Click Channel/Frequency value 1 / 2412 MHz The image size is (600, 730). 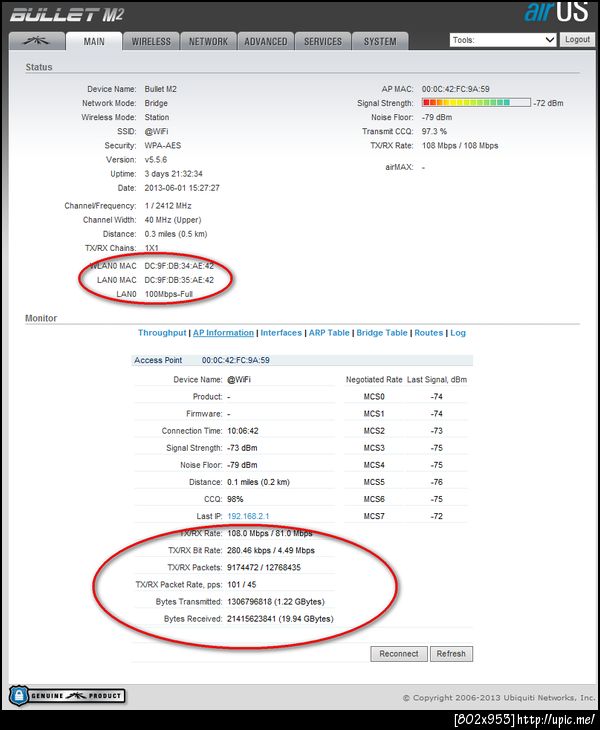tap(168, 206)
